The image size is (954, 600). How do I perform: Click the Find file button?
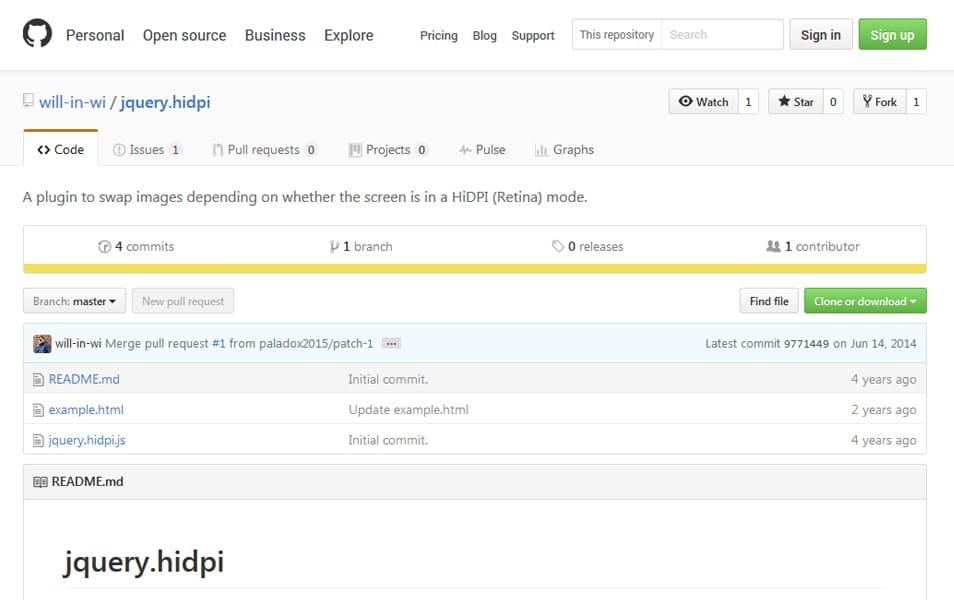(768, 300)
